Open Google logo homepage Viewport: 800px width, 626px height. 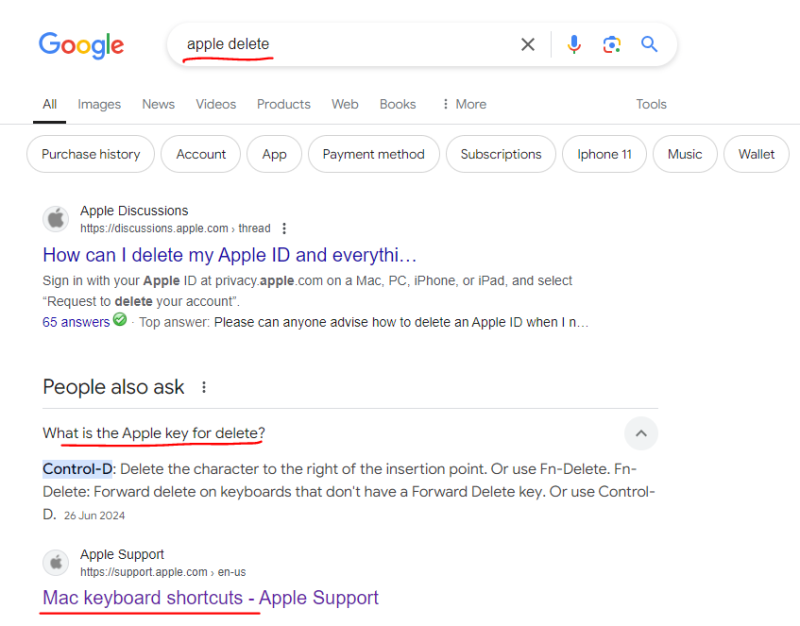pyautogui.click(x=82, y=45)
